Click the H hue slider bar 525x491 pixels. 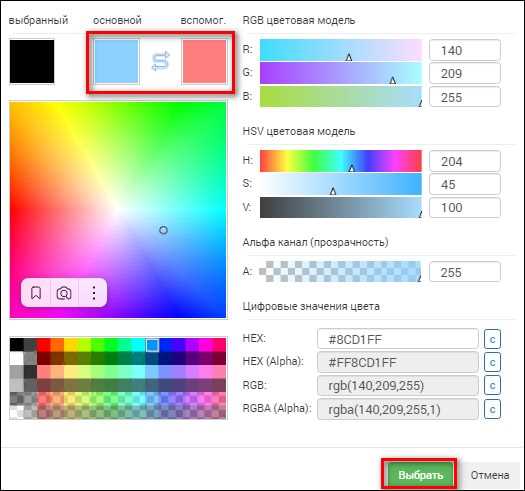(341, 161)
